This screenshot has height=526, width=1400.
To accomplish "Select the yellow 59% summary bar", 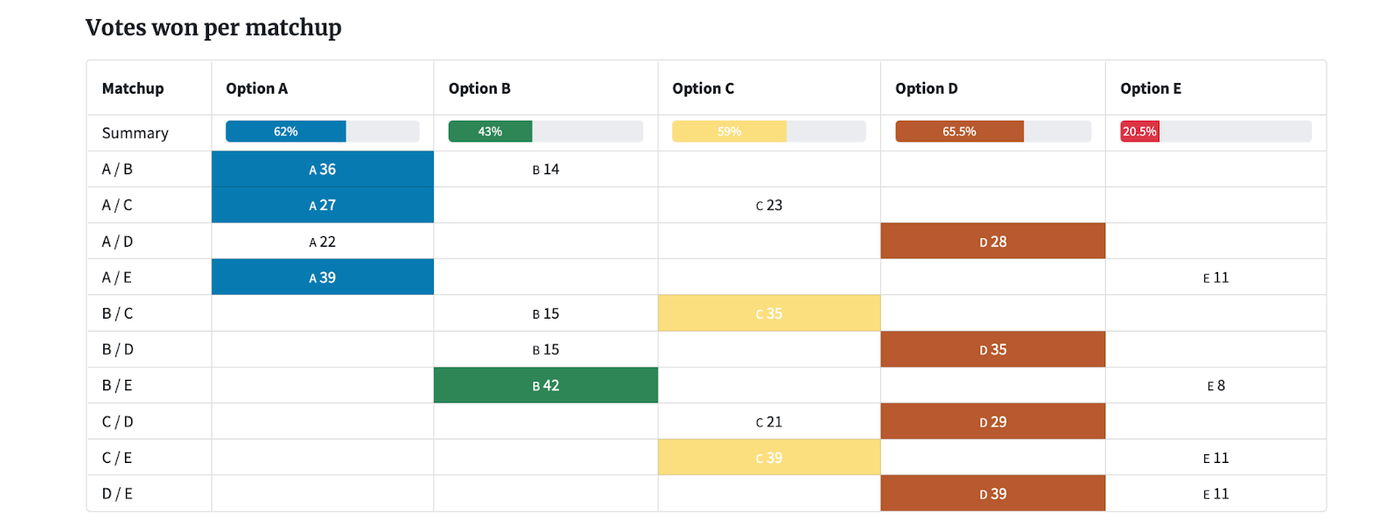I will (x=769, y=131).
